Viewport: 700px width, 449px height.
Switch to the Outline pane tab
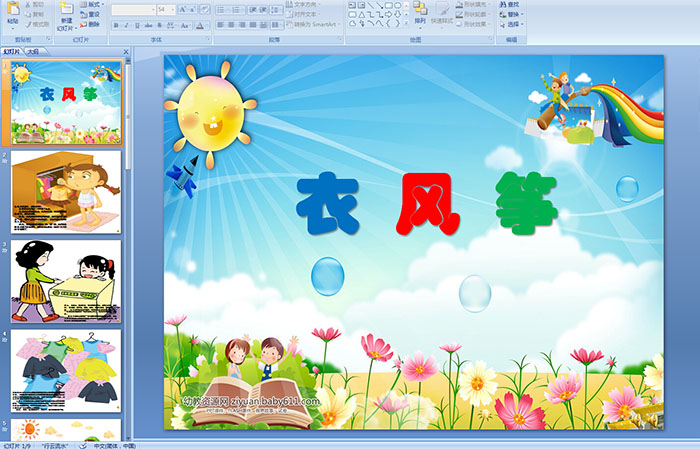pos(33,51)
